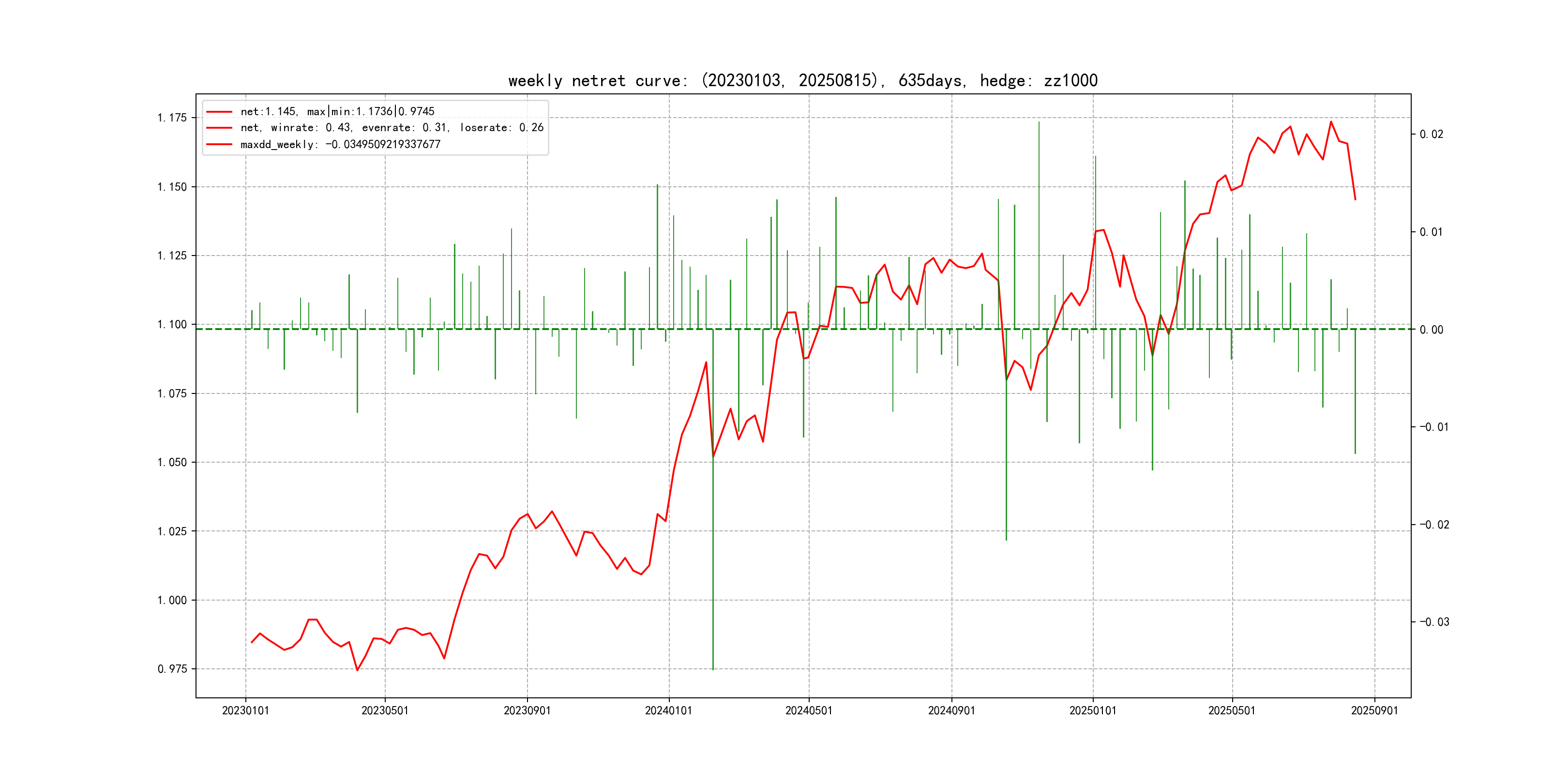Click the red line swatch beside net:1.145
1568x784 pixels.
(219, 112)
